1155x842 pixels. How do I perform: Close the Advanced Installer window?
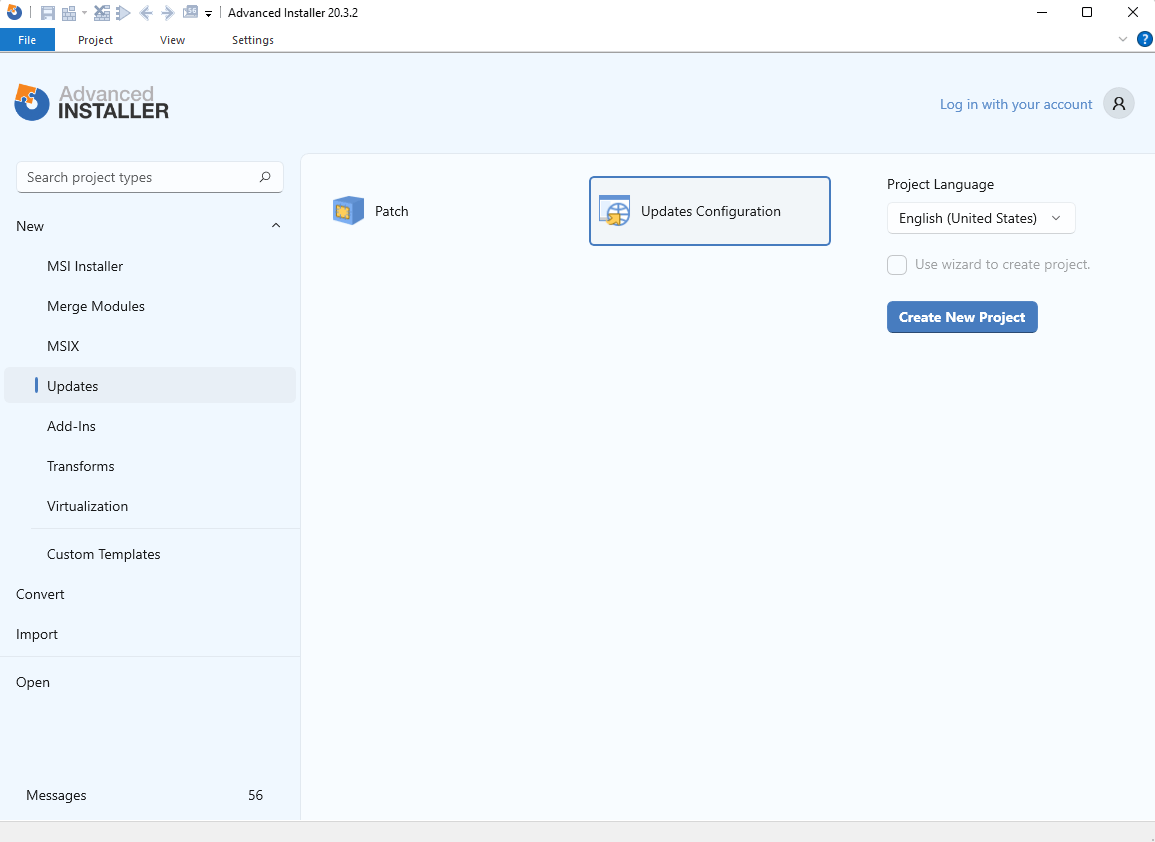coord(1133,13)
